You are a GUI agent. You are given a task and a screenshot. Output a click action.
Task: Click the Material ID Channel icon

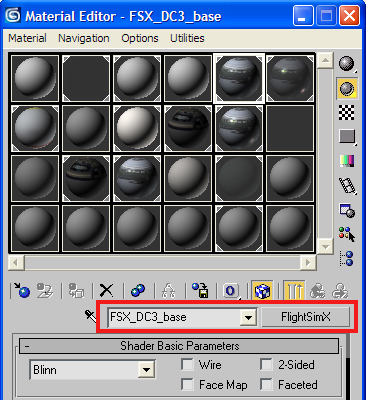coord(231,290)
